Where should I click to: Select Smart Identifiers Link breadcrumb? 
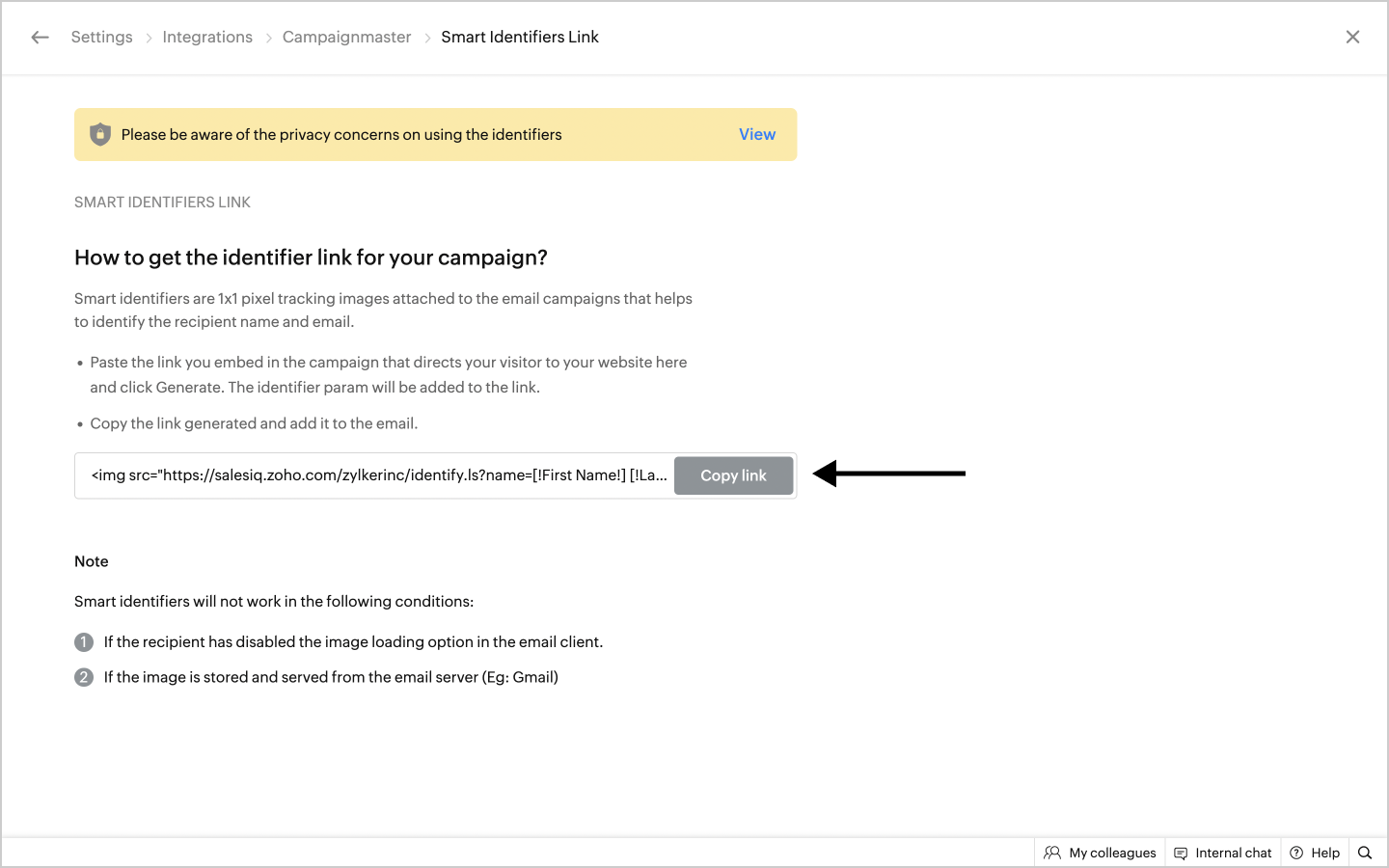[x=520, y=37]
